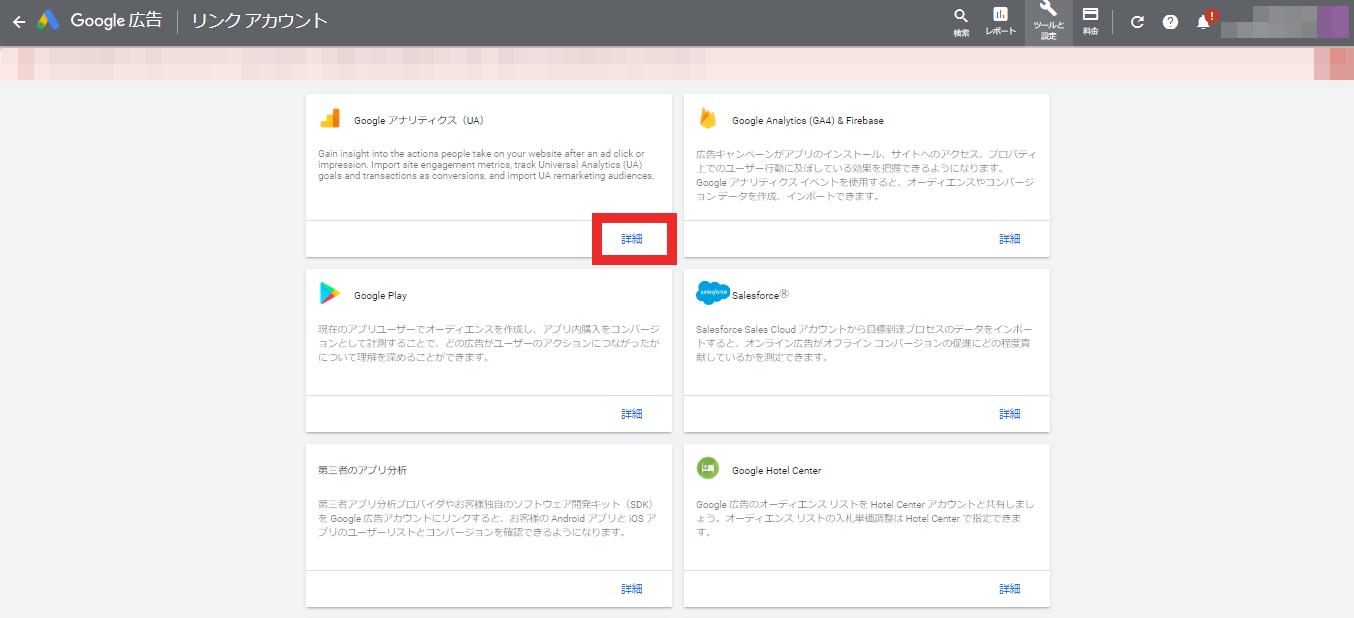
Task: Open 詳細 for Salesforce
Action: click(x=1010, y=414)
